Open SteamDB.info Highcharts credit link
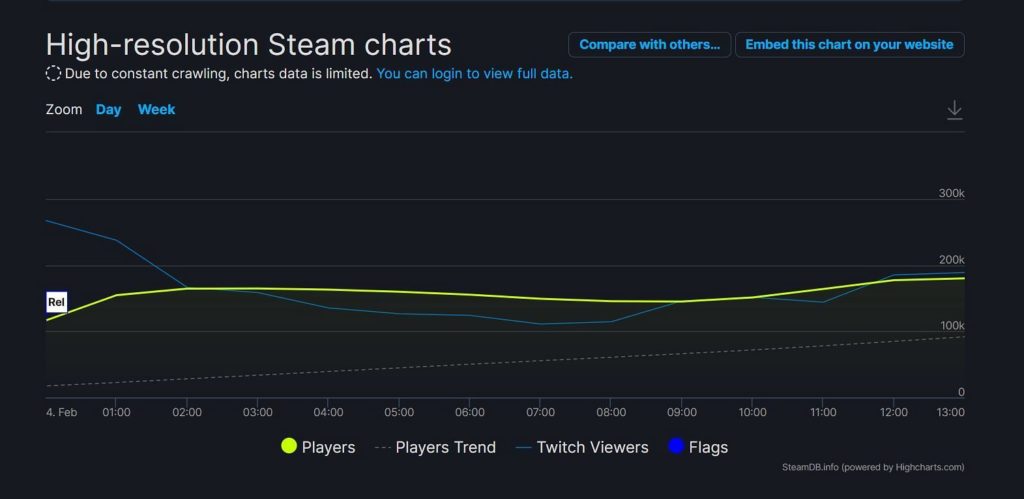Screen dimensions: 1024x499 [873, 468]
